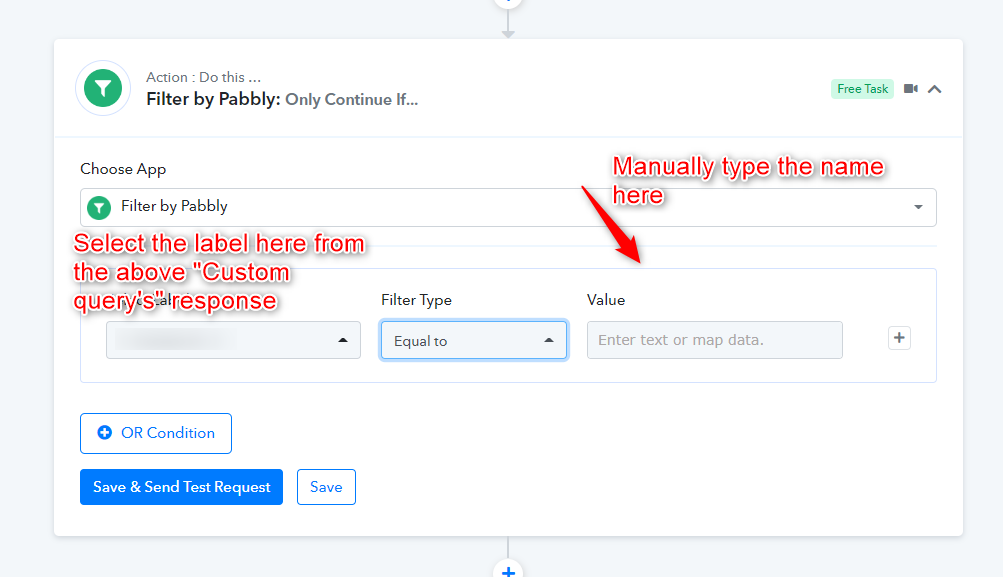The height and width of the screenshot is (577, 1003).
Task: Open the Filter Type dropdown set to Equal to
Action: point(473,340)
